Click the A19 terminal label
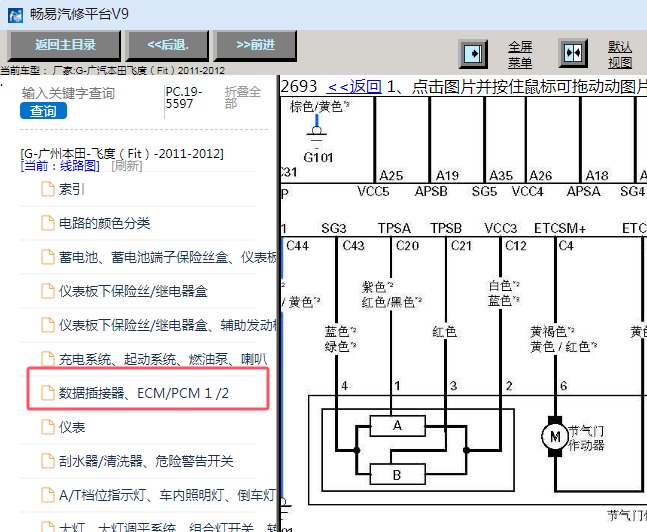This screenshot has height=532, width=647. tap(447, 176)
